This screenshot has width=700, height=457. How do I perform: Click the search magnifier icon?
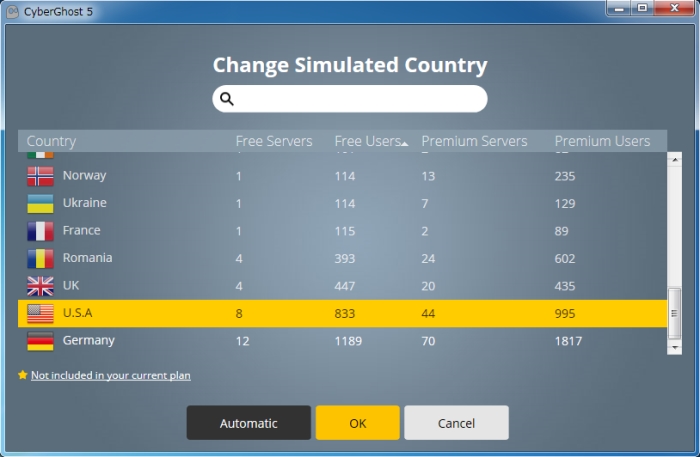click(x=227, y=99)
